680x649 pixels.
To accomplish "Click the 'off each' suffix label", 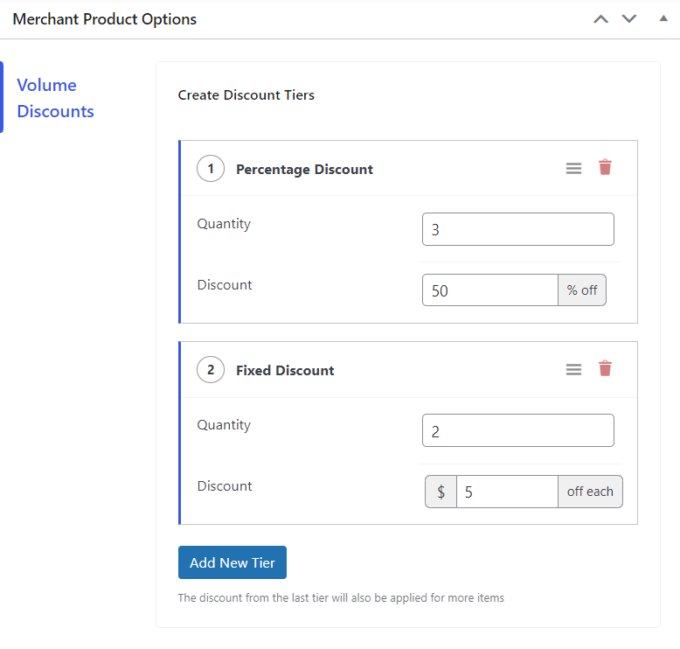I will 590,492.
